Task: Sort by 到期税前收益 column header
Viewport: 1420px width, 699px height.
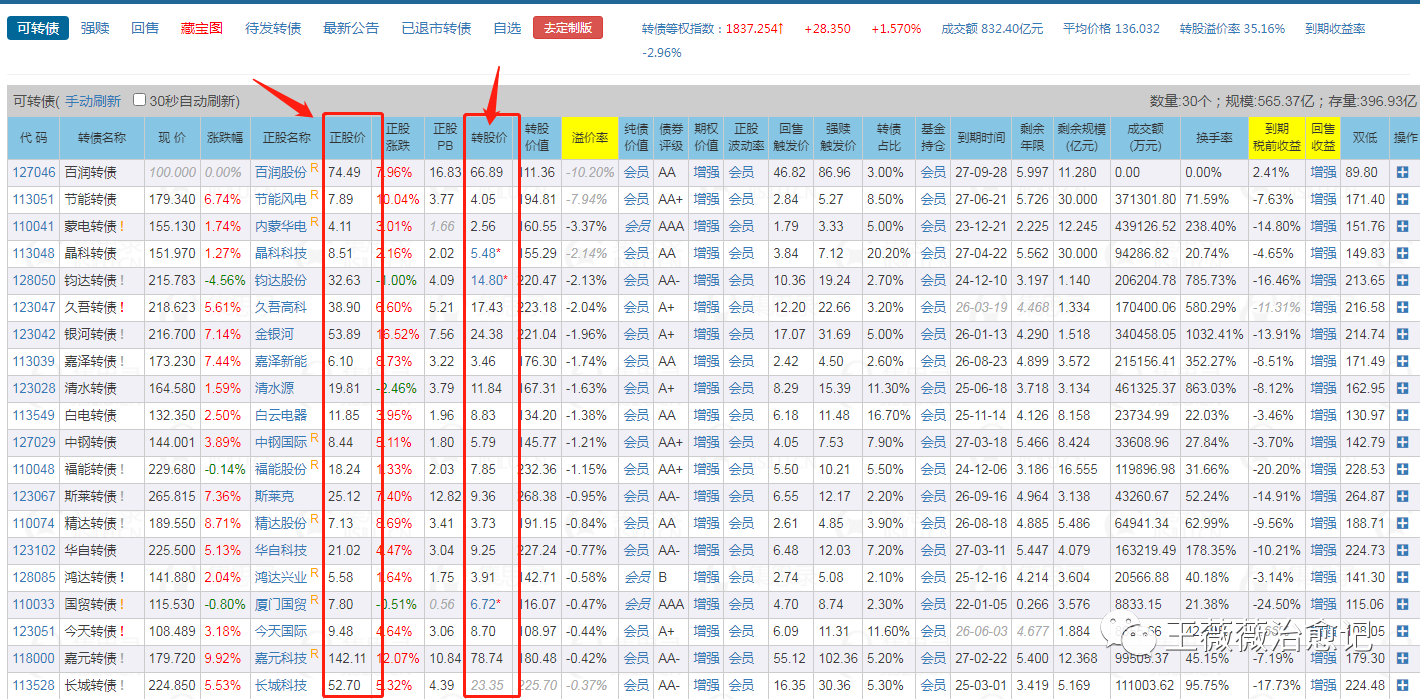Action: click(1276, 138)
